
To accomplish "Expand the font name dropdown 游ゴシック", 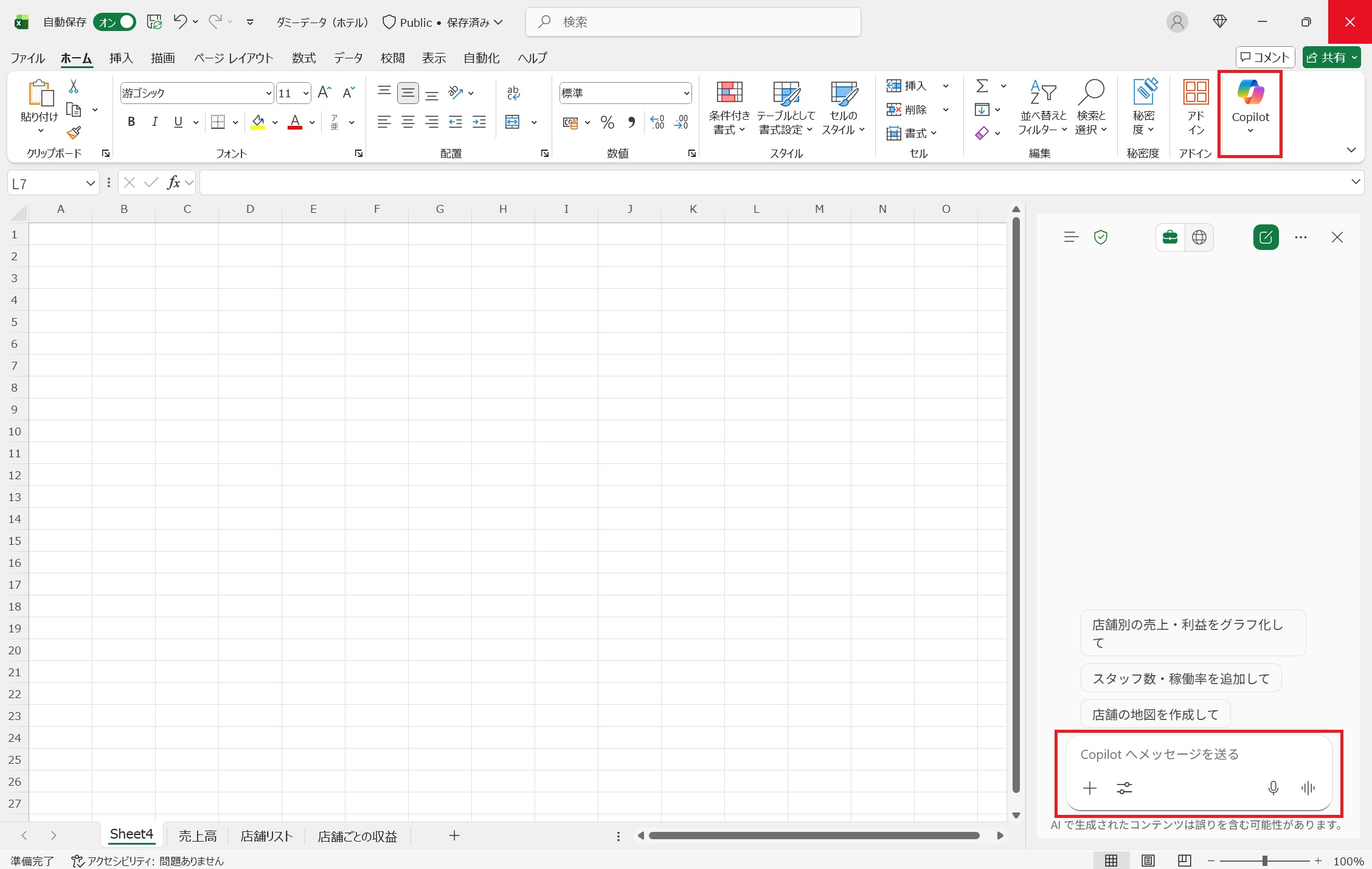I will coord(268,93).
